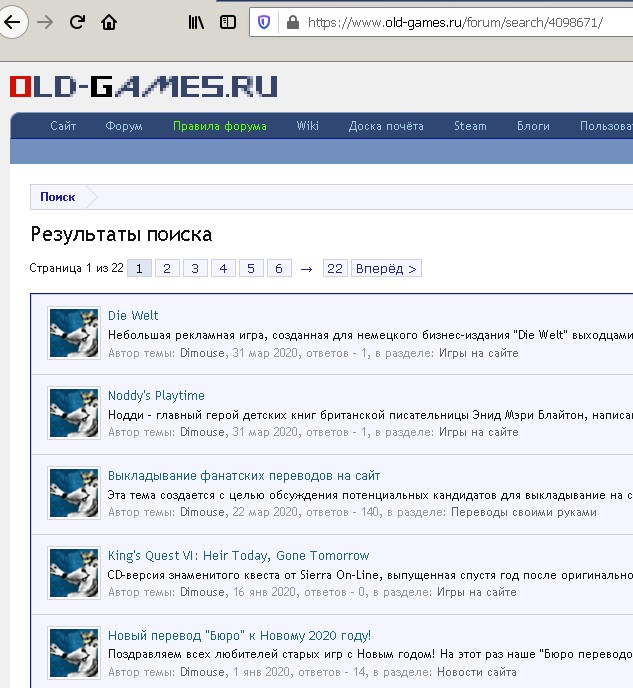Click the 16 янв 2020 date text
Screen dimensions: 633x688
(x=265, y=592)
